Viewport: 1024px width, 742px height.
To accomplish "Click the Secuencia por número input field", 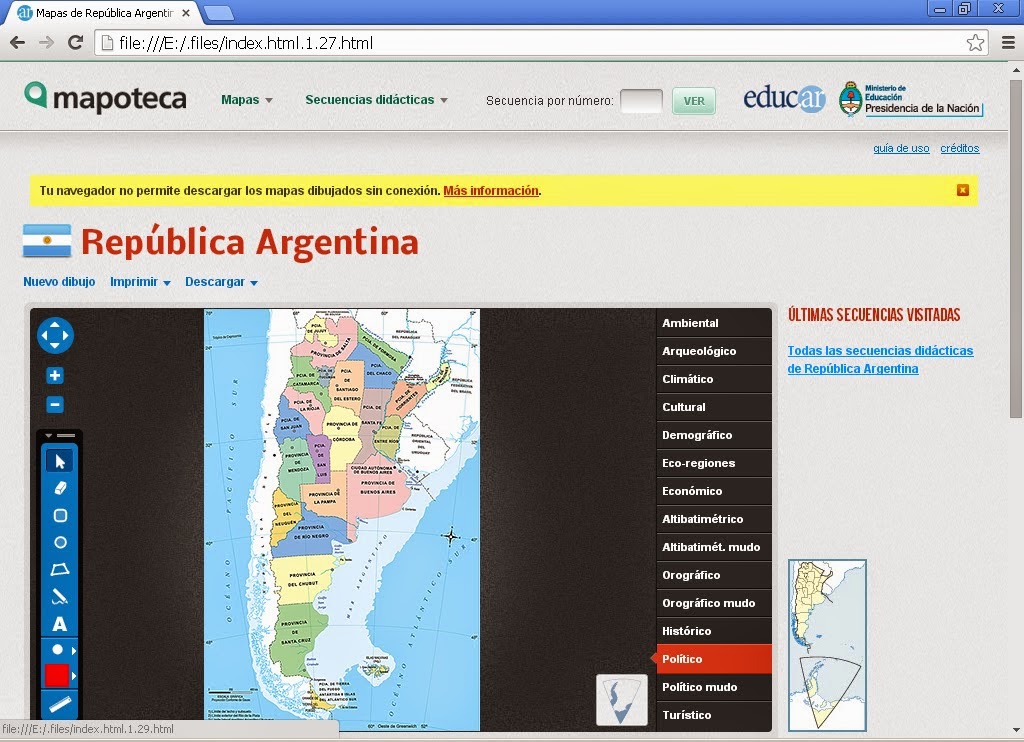I will tap(641, 101).
